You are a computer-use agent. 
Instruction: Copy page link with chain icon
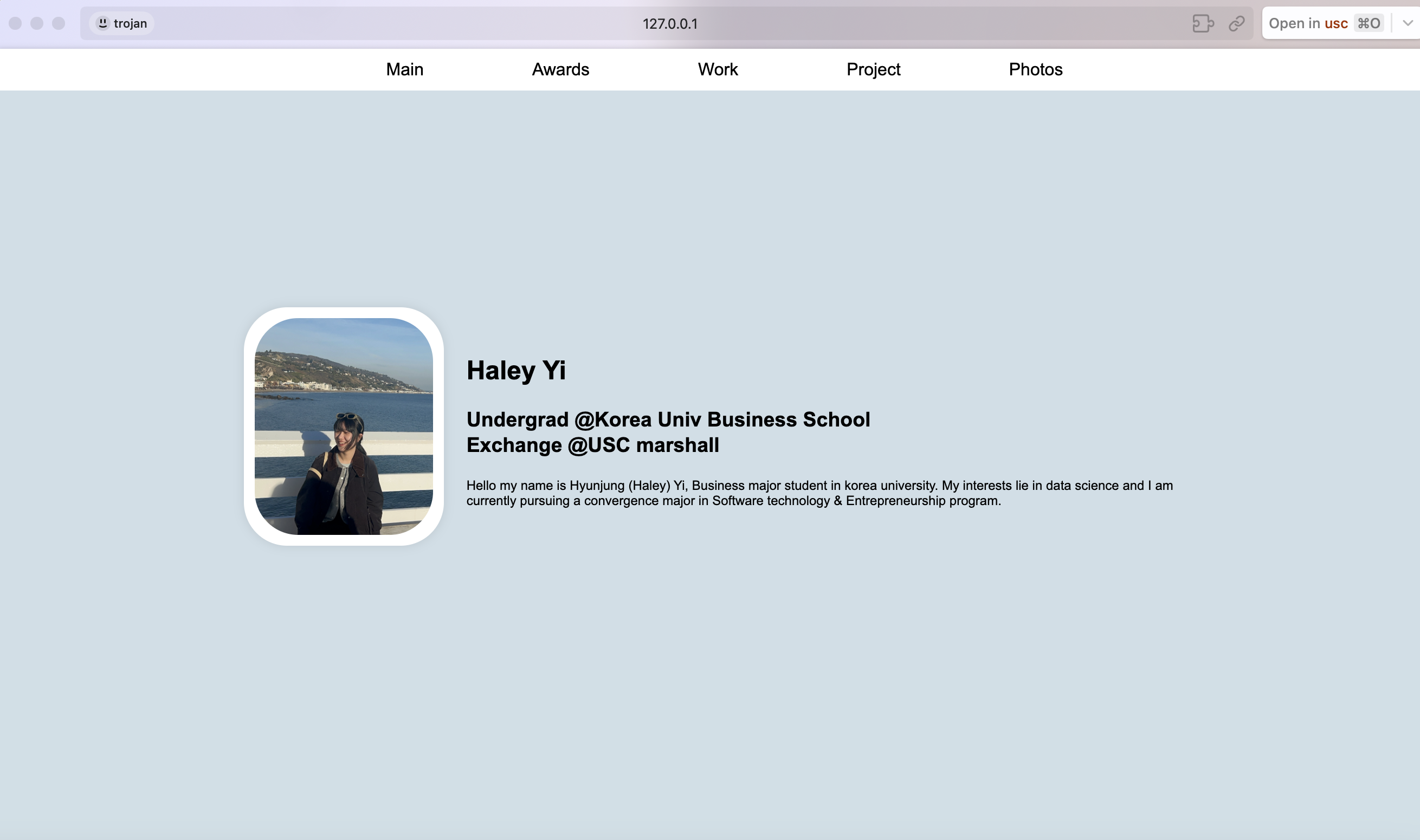[1237, 24]
